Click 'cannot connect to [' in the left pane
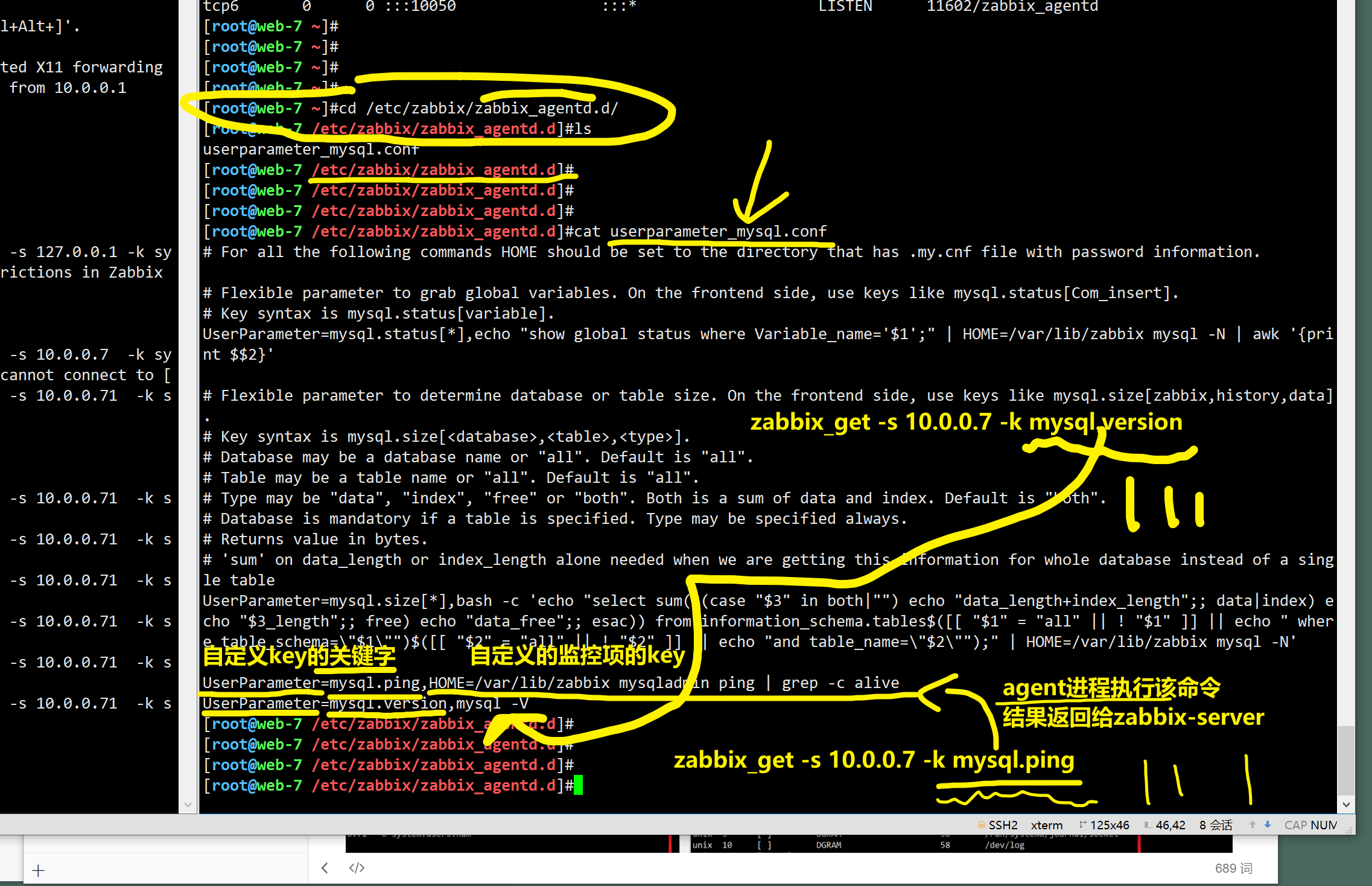 pyautogui.click(x=86, y=375)
